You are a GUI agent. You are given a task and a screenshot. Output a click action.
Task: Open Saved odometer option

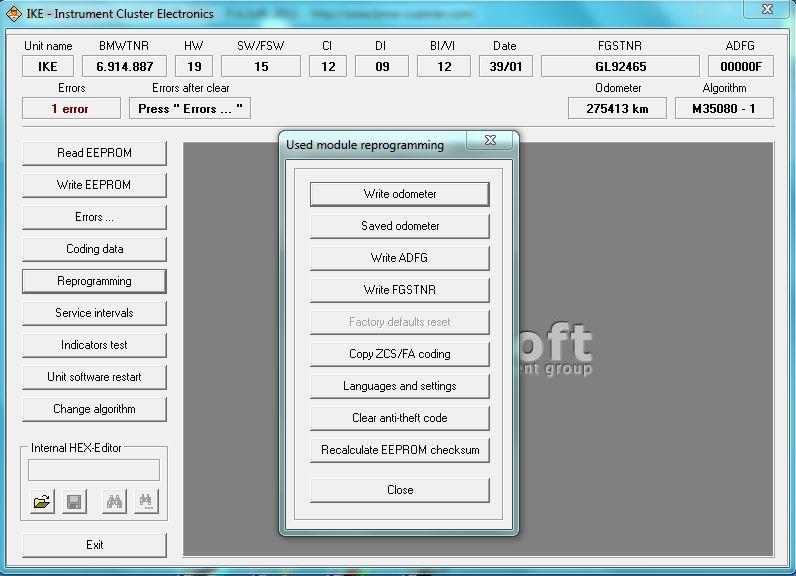point(400,226)
